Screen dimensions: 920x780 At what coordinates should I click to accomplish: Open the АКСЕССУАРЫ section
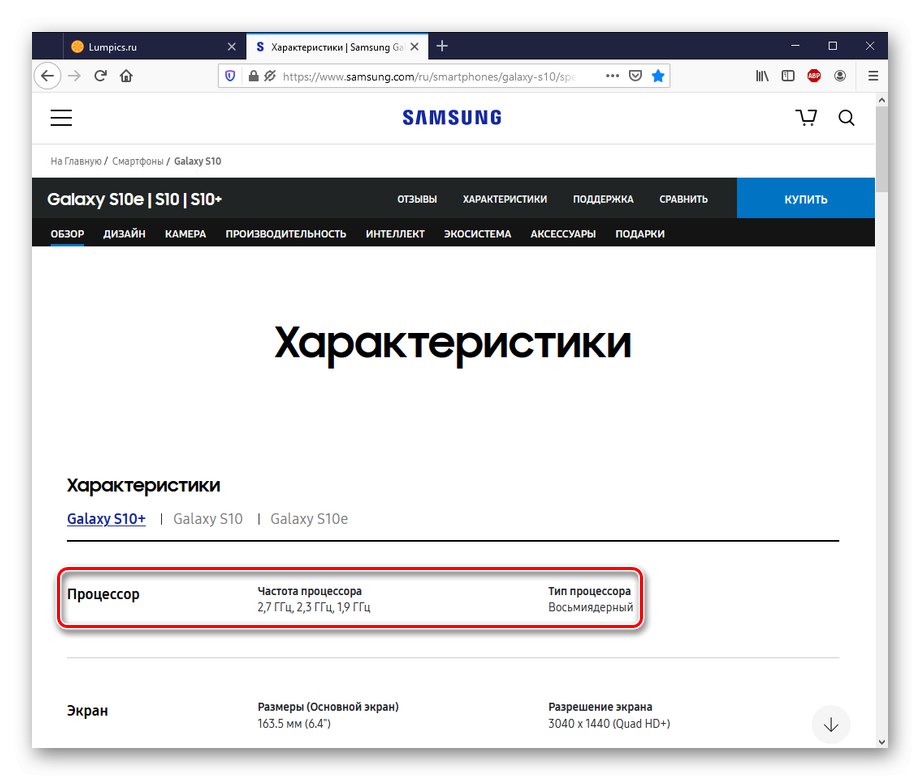[x=563, y=234]
